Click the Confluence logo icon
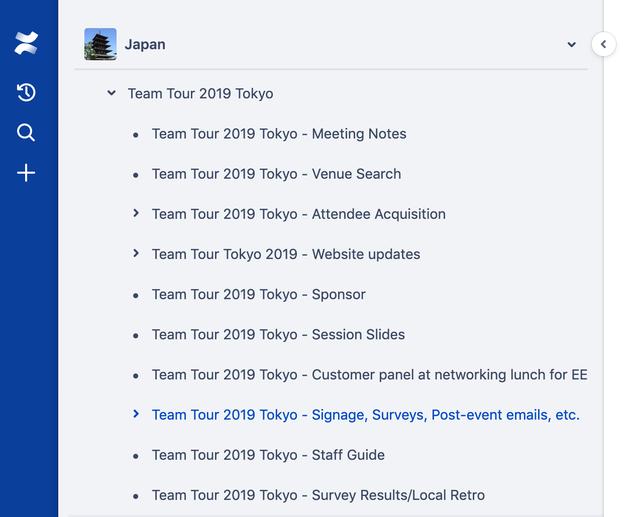 coord(26,43)
